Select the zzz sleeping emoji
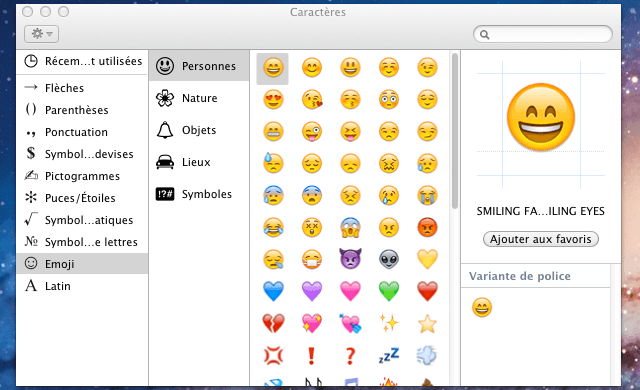The width and height of the screenshot is (640, 390). (x=389, y=355)
